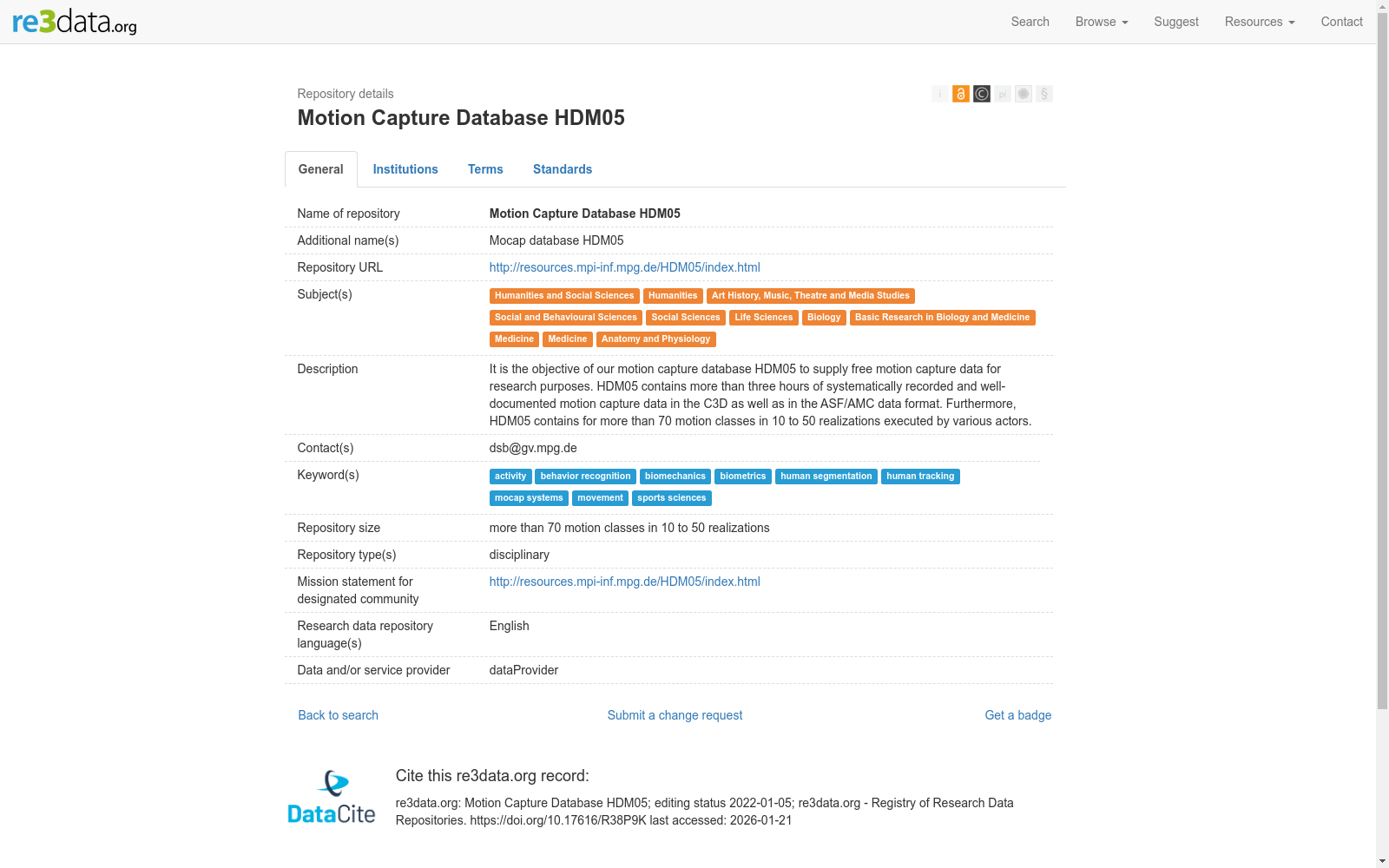Screen dimensions: 1389x868
Task: Click the Get a badge link
Action: point(1018,715)
